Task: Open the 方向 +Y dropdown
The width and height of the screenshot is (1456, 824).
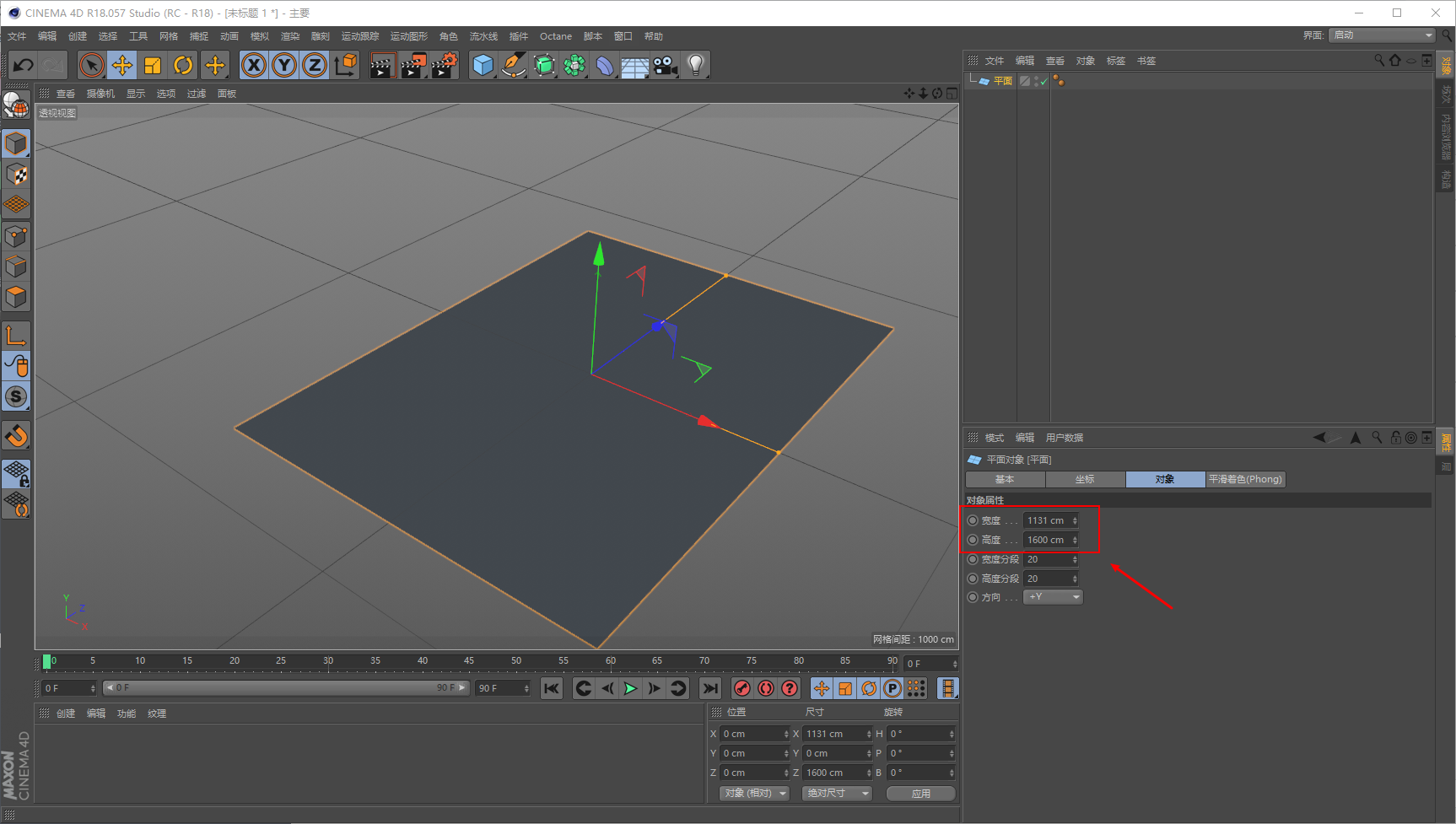Action: tap(1053, 597)
